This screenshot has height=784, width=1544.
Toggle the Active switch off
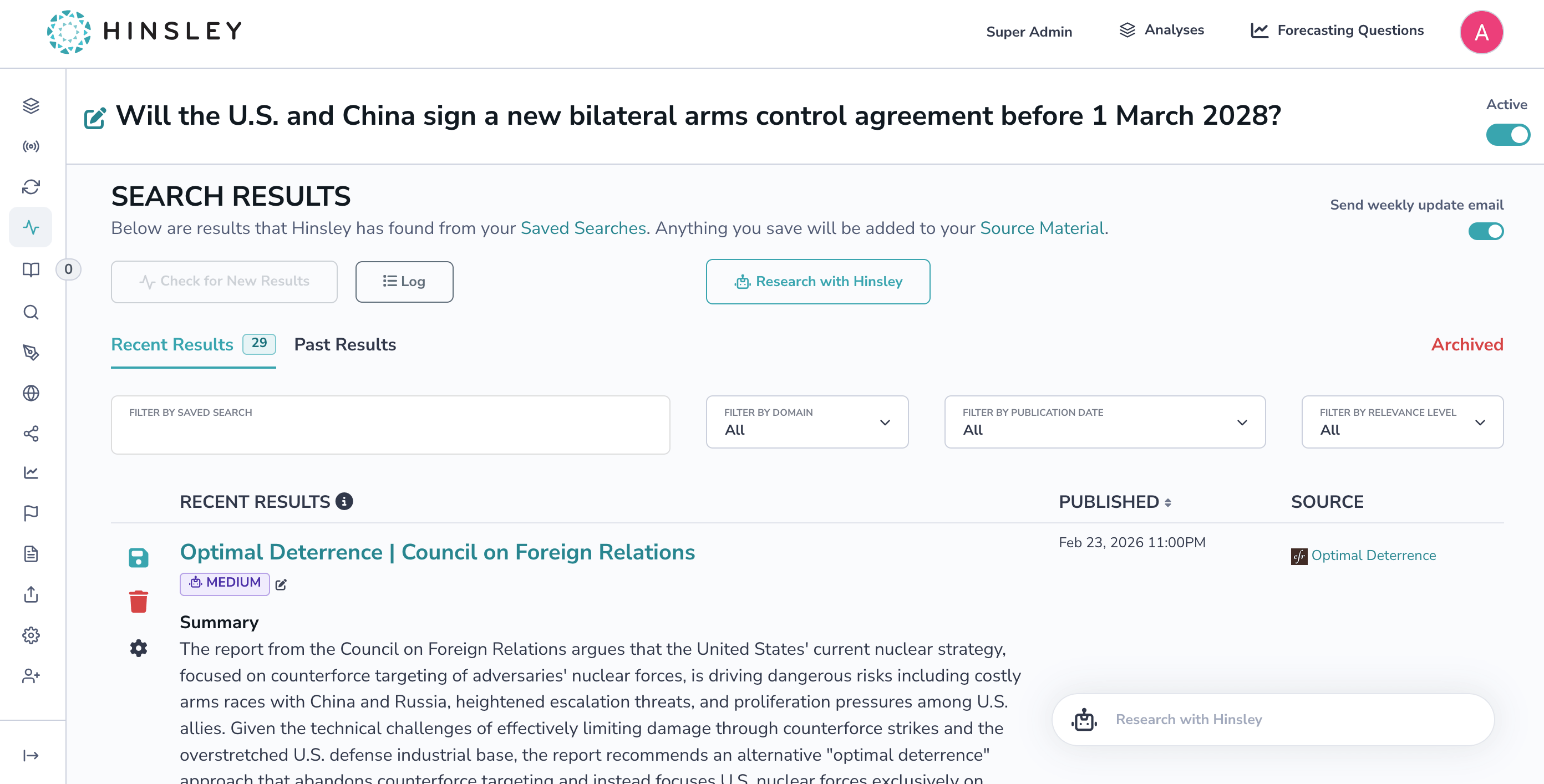(x=1507, y=135)
